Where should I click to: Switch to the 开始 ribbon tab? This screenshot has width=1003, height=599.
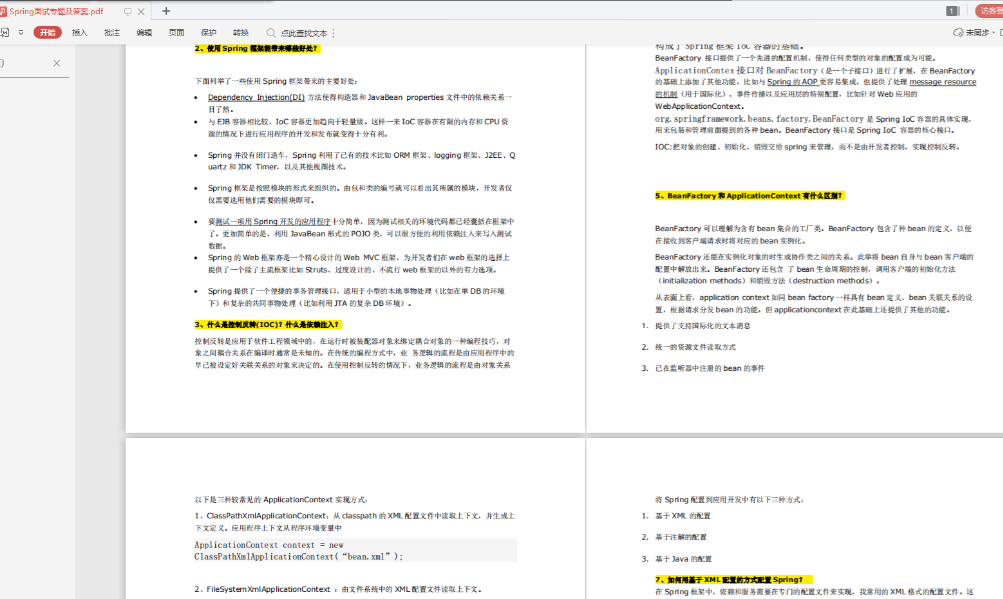(47, 33)
